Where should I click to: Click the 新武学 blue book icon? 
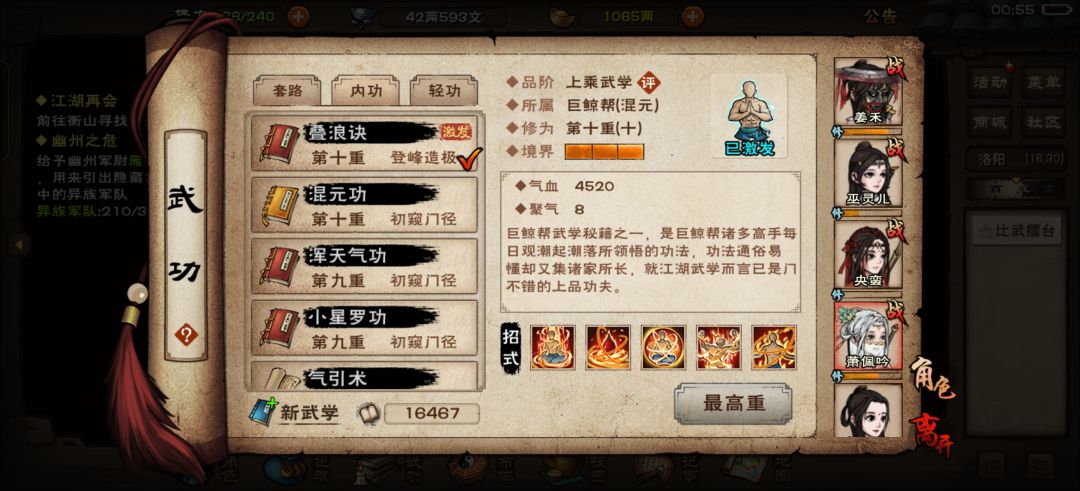(x=262, y=411)
